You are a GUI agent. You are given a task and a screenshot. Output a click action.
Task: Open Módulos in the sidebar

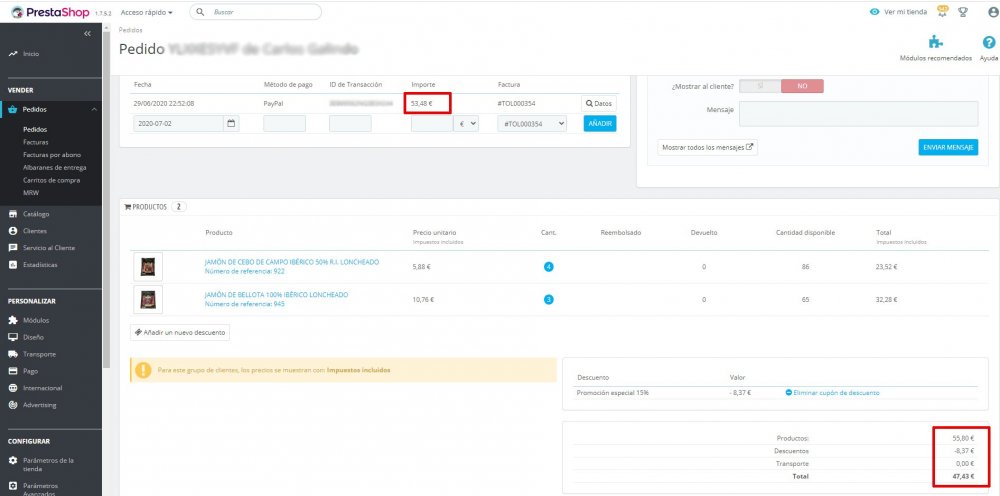point(36,321)
